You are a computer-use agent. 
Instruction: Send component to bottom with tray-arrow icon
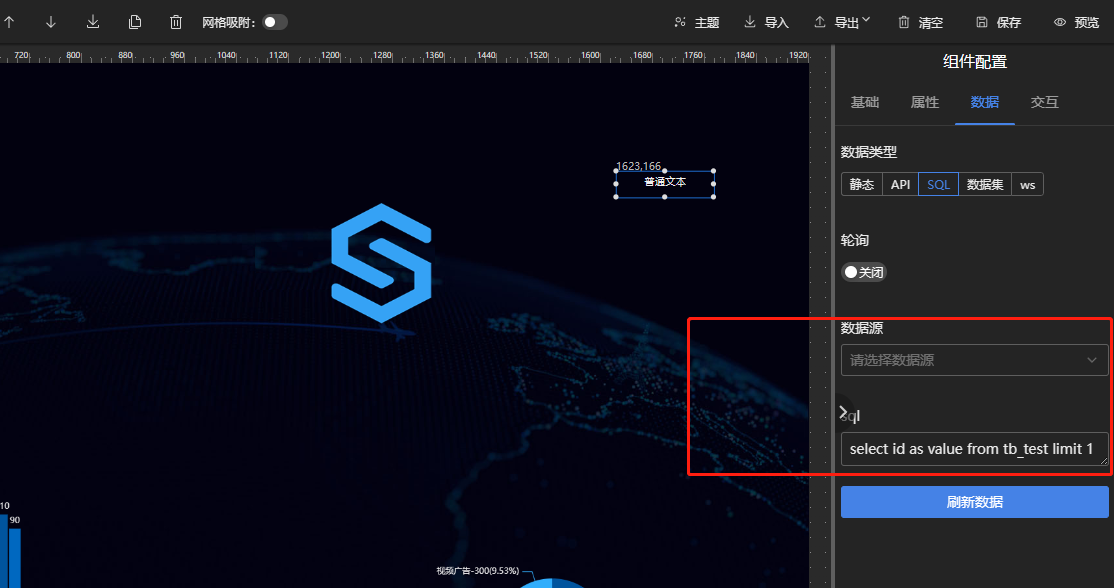(x=92, y=22)
